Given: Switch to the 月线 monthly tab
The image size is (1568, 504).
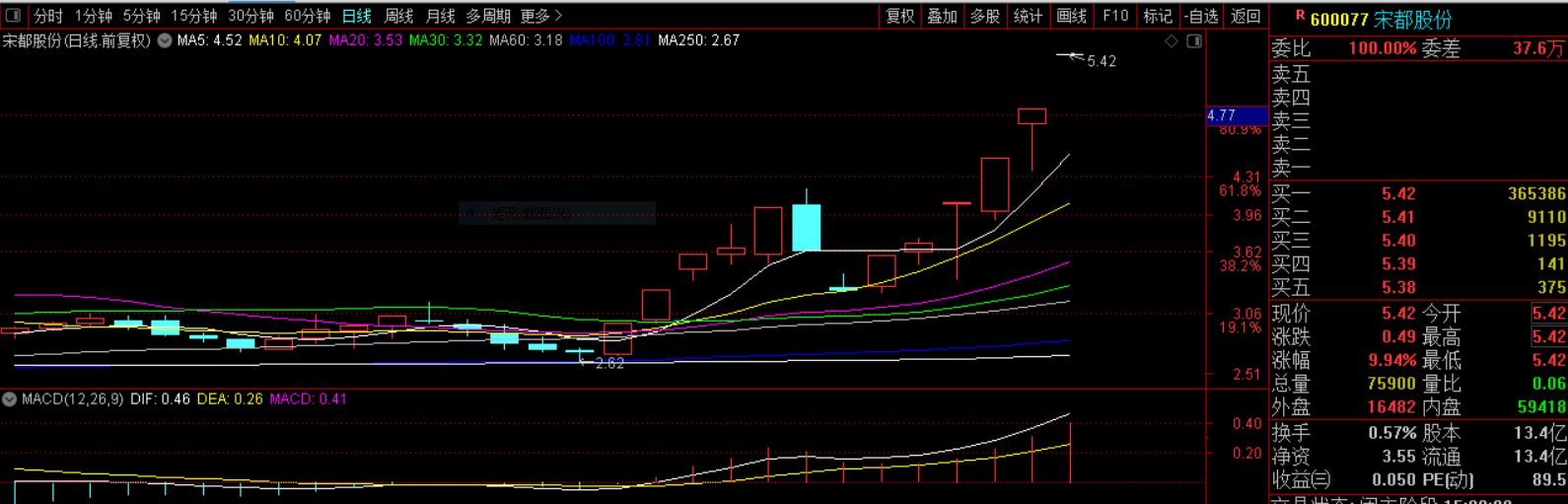Looking at the screenshot, I should coord(440,16).
